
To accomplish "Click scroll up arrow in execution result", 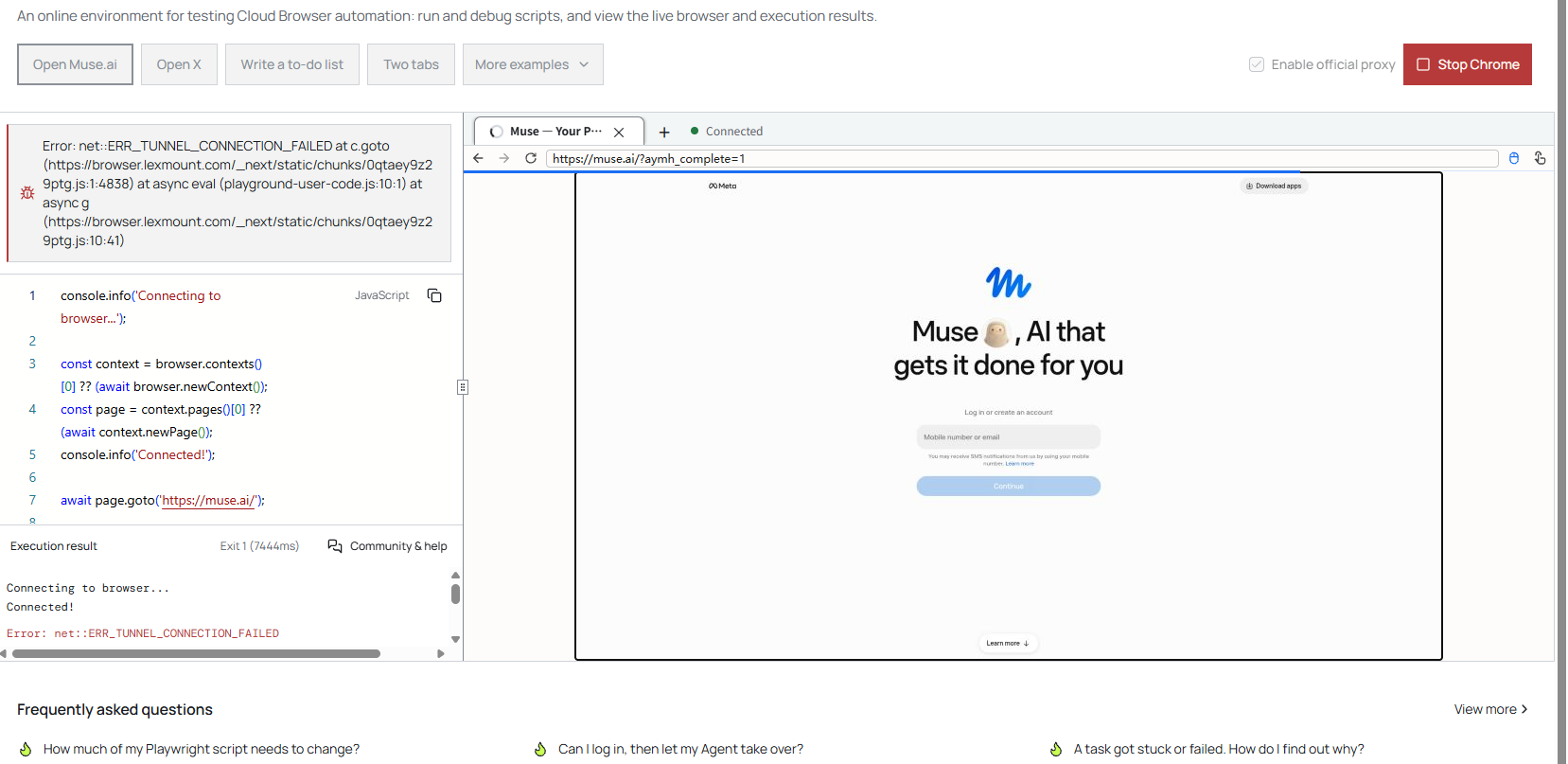I will click(x=455, y=575).
